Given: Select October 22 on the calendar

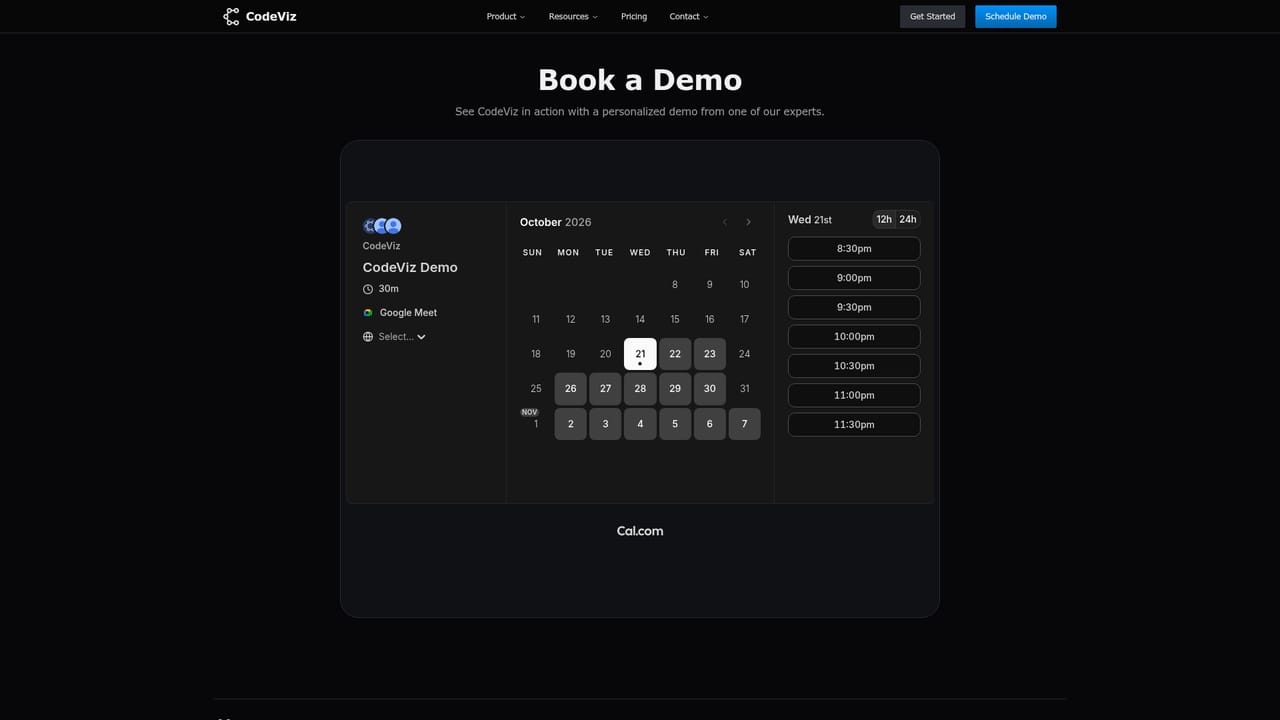Looking at the screenshot, I should point(675,354).
